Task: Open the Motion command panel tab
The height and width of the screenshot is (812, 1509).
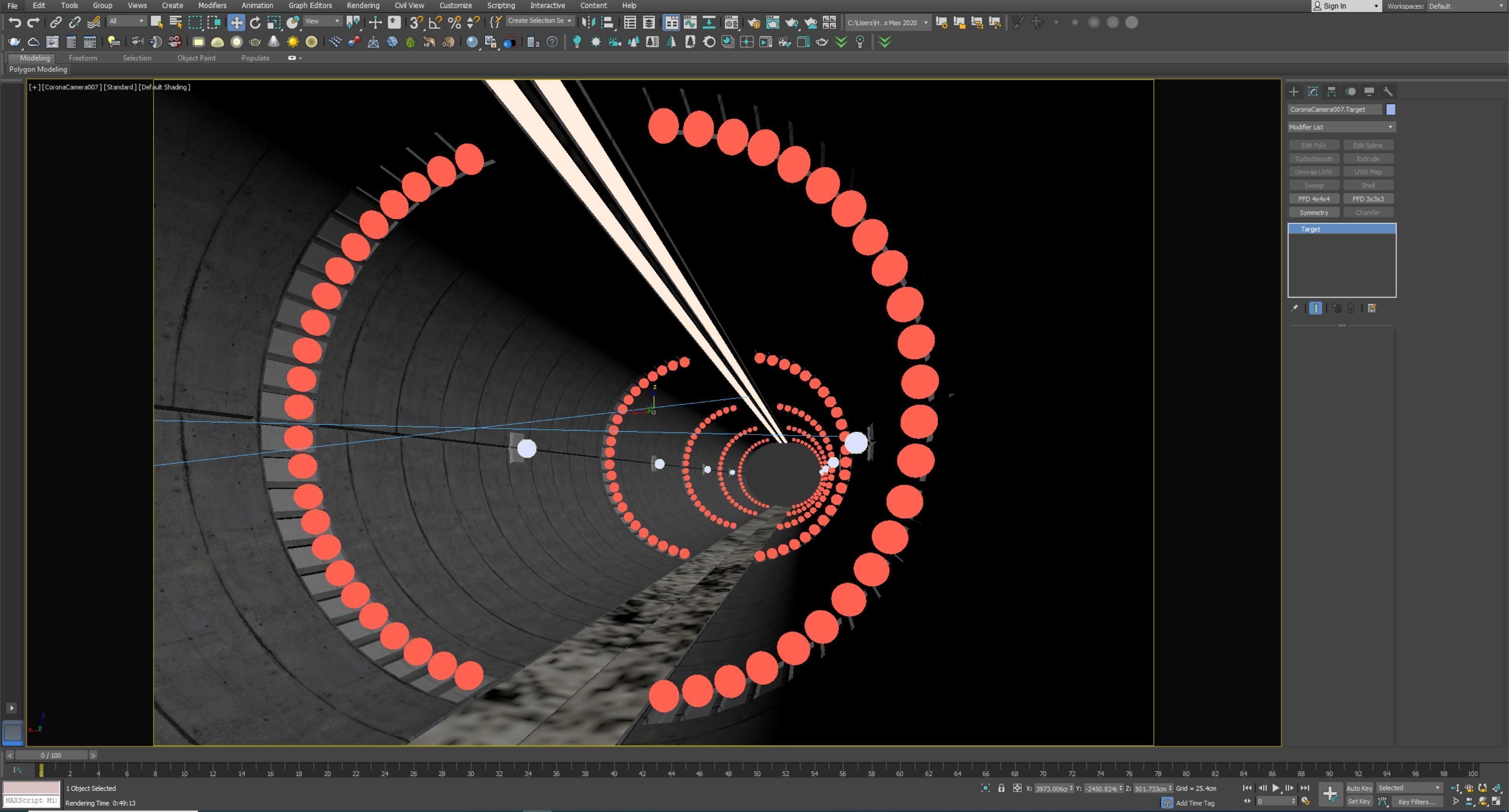Action: tap(1350, 91)
